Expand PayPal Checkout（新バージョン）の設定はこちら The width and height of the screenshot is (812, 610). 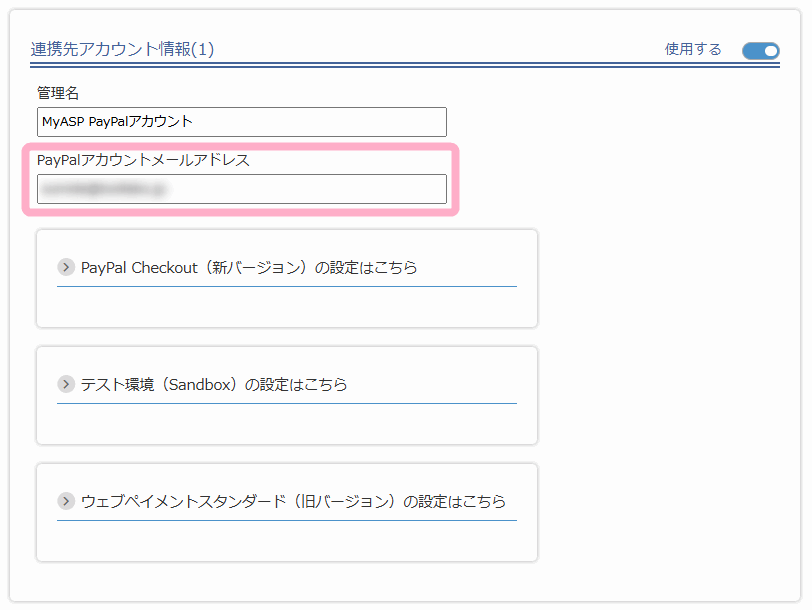point(249,267)
